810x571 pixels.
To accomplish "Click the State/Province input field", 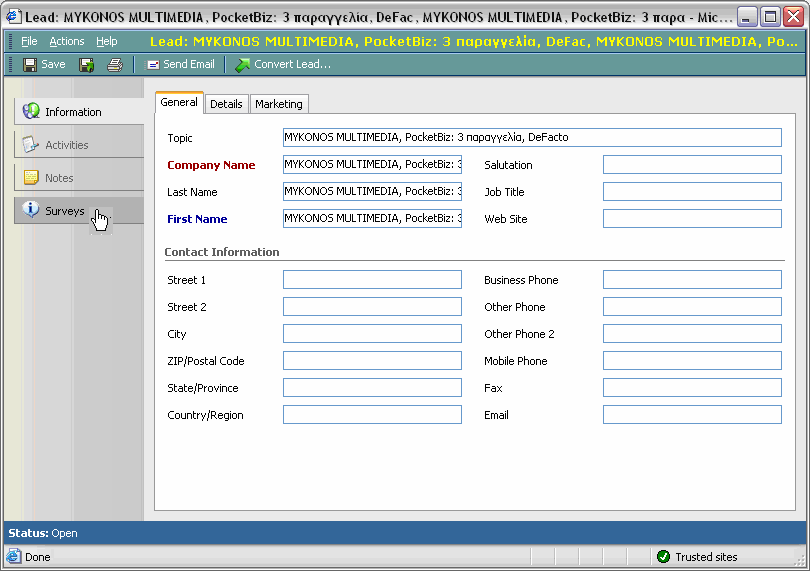I will [372, 388].
